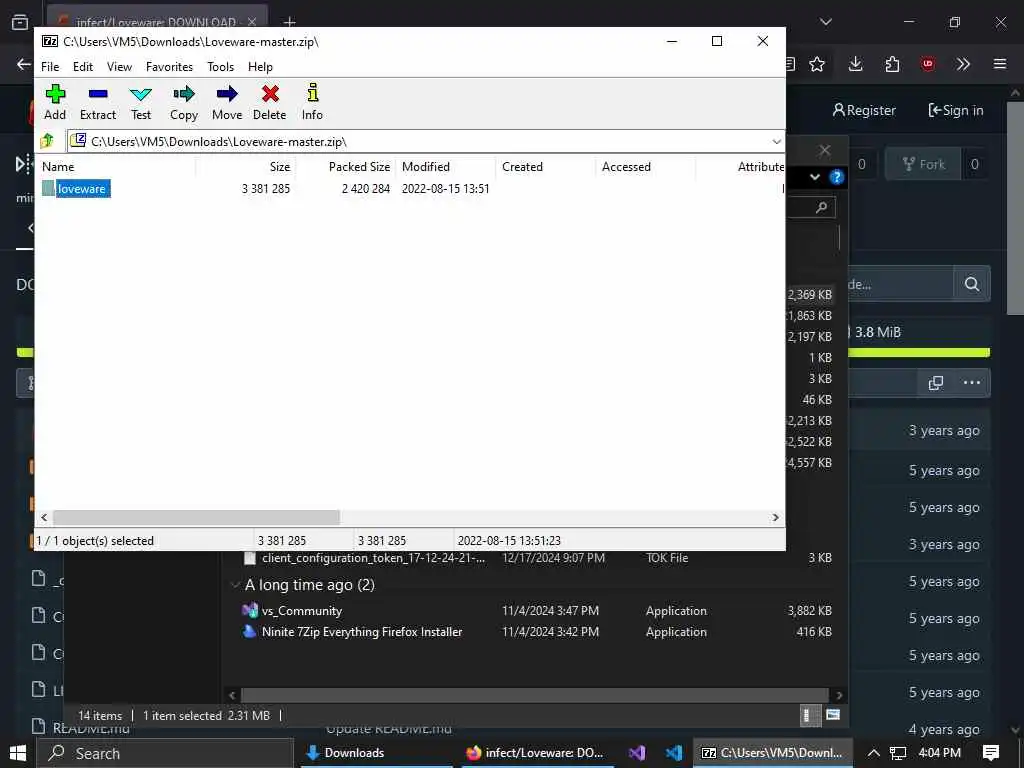Switch Explorer to large icons view
1024x768 pixels.
833,715
